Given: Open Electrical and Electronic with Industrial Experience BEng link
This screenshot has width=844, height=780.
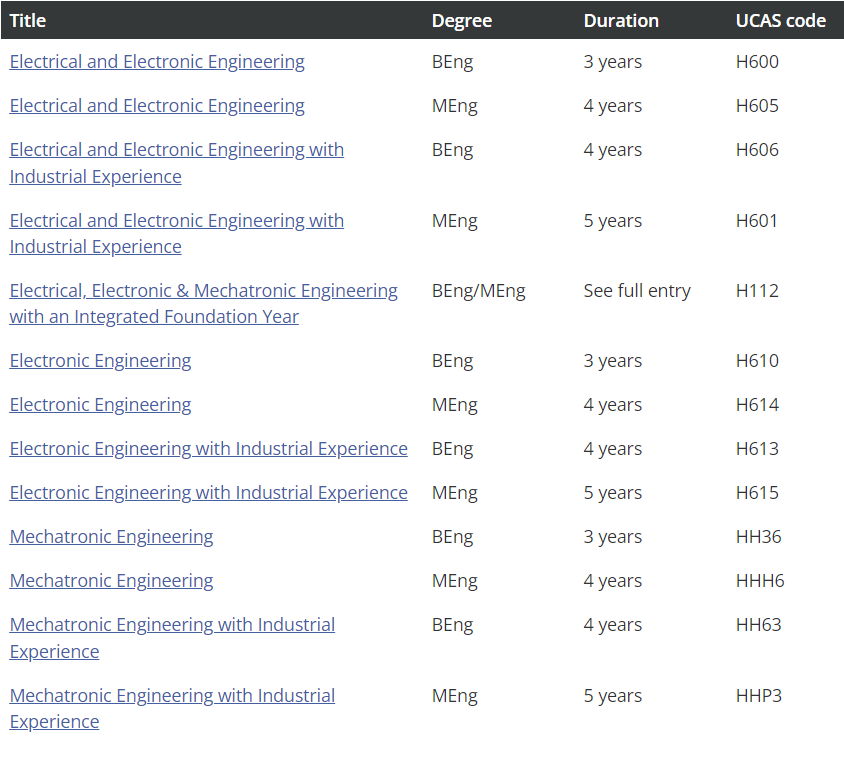Looking at the screenshot, I should pos(176,150).
